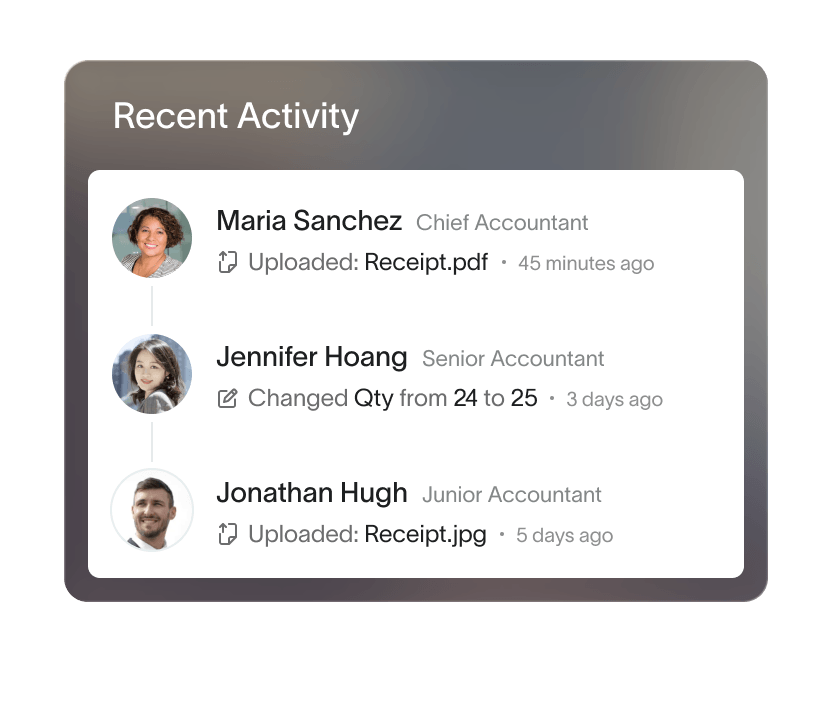Select the Jennifer Hoang name
832x720 pixels.
pos(312,357)
